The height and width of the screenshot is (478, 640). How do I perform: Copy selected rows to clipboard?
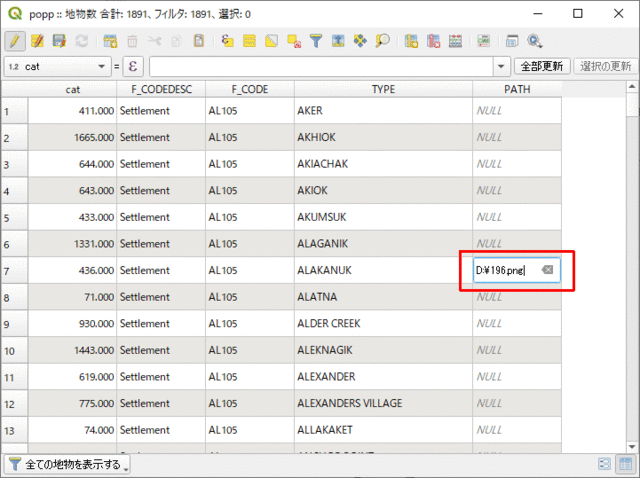176,41
